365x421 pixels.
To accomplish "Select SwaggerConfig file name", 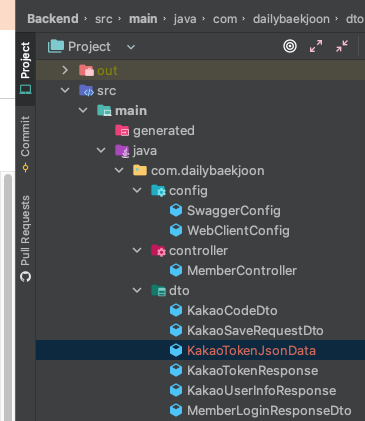I will 234,211.
